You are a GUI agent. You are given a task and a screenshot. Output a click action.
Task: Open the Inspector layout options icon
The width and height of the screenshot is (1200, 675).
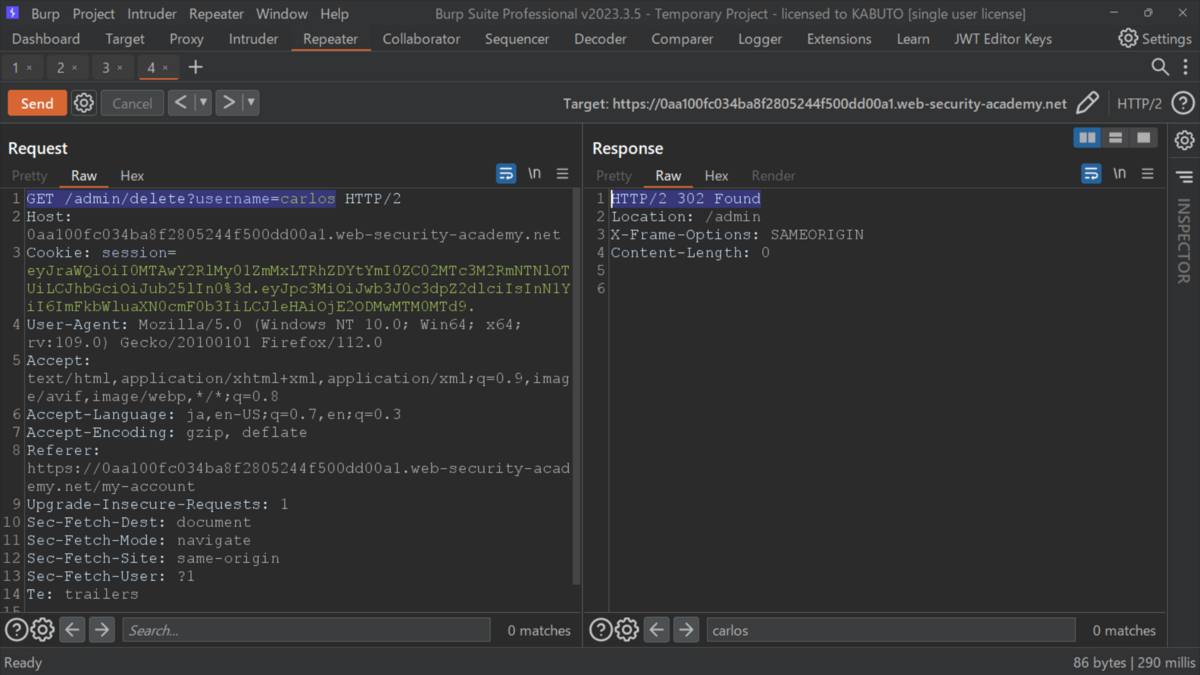click(x=1184, y=177)
